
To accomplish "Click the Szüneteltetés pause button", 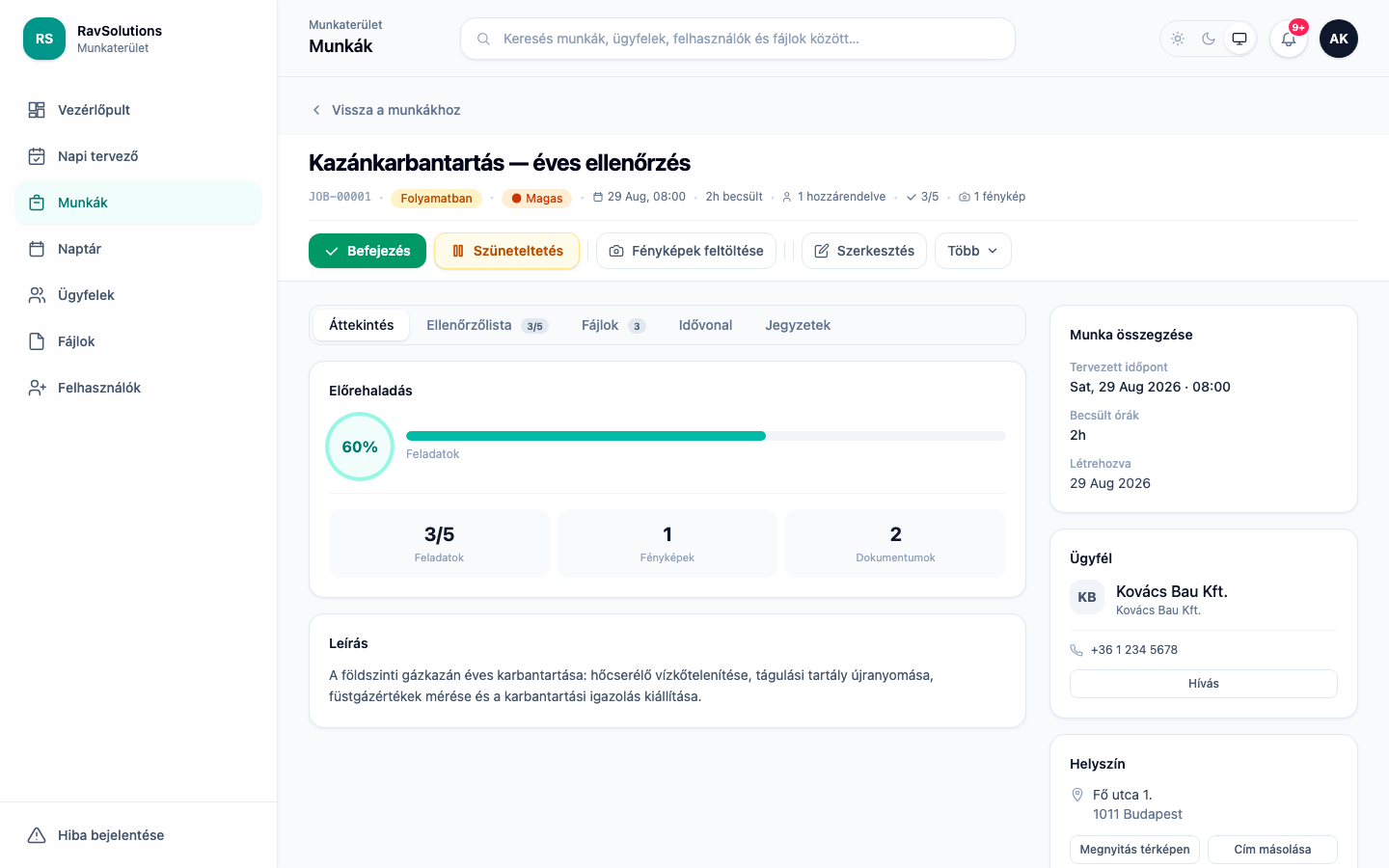I will click(507, 251).
